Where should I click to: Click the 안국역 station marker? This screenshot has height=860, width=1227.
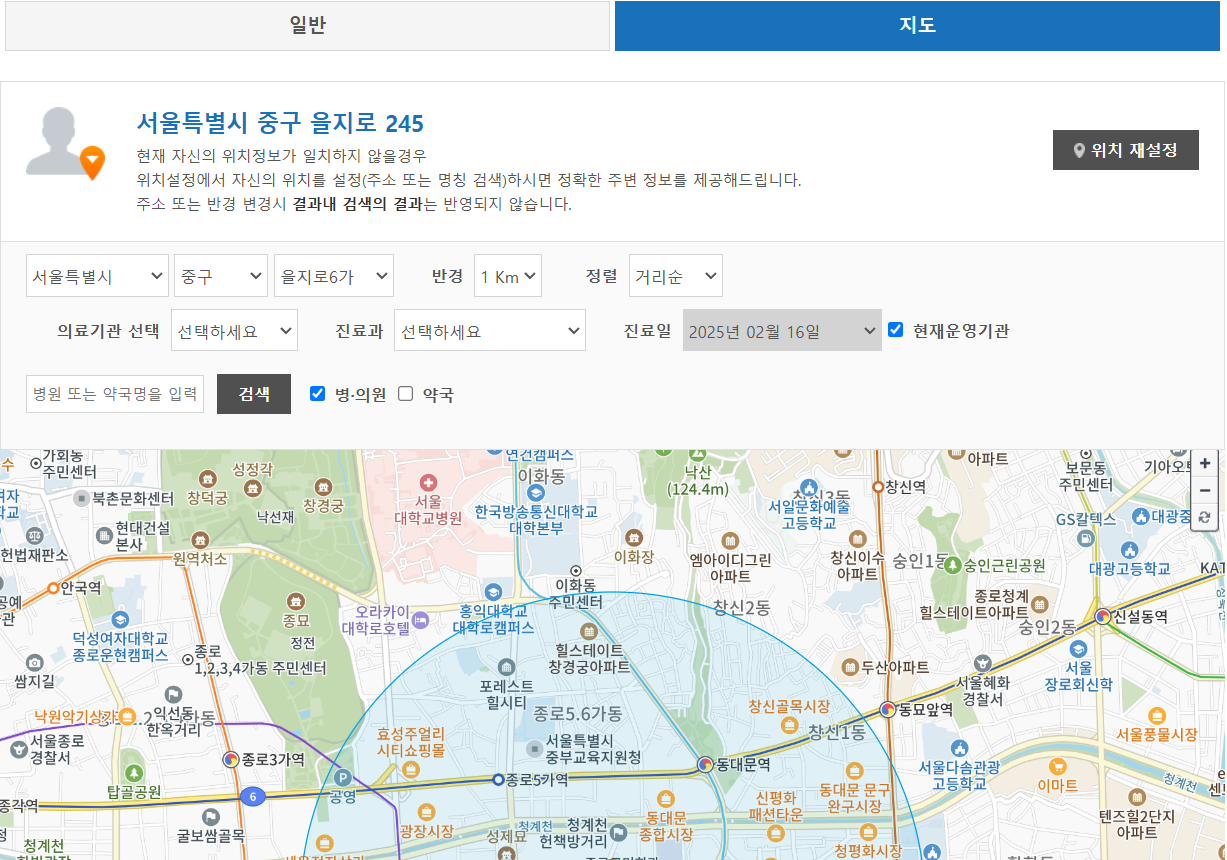(x=53, y=588)
